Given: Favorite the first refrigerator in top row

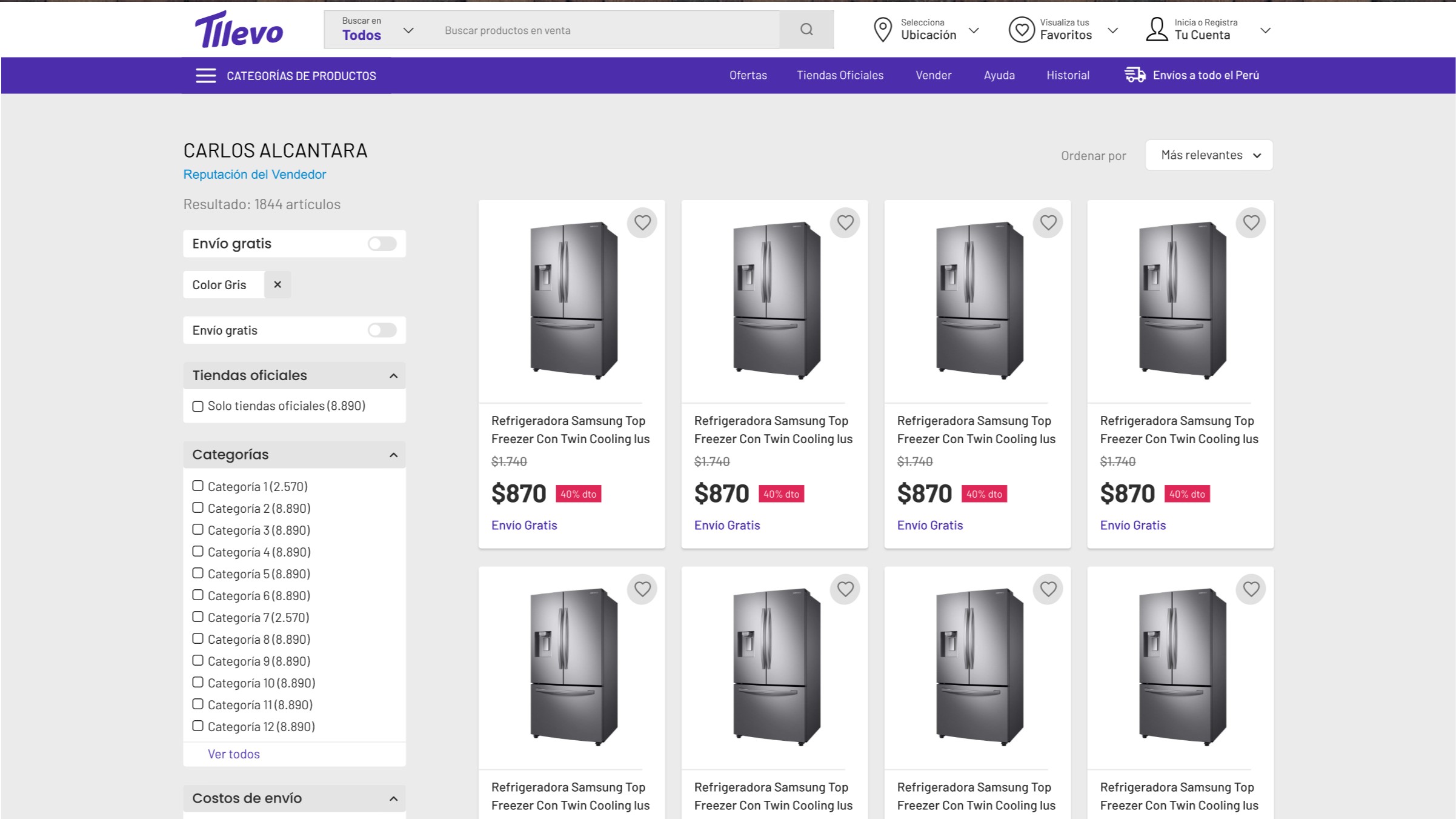Looking at the screenshot, I should tap(642, 222).
